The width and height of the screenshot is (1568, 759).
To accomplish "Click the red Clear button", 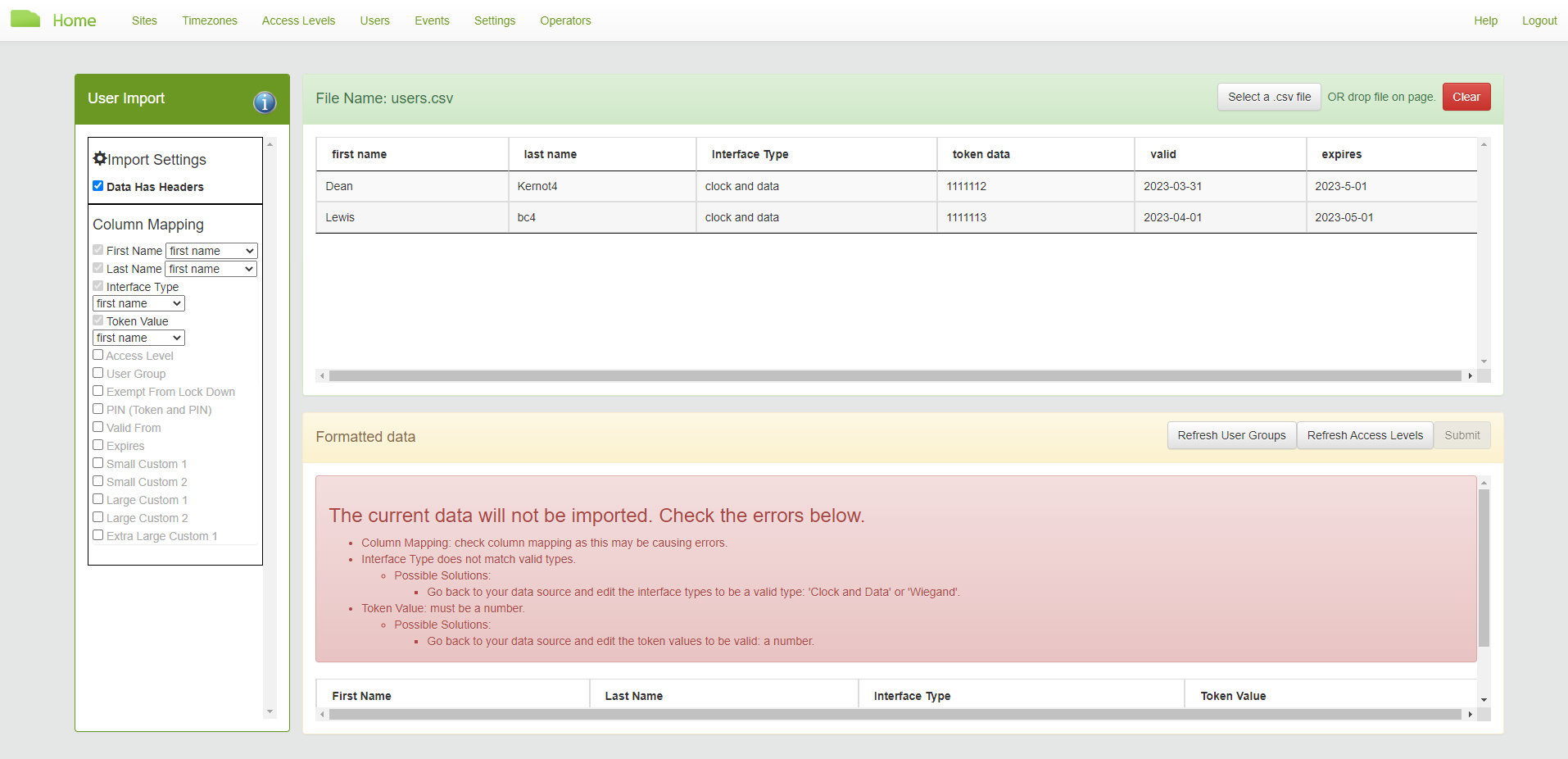I will (1466, 96).
